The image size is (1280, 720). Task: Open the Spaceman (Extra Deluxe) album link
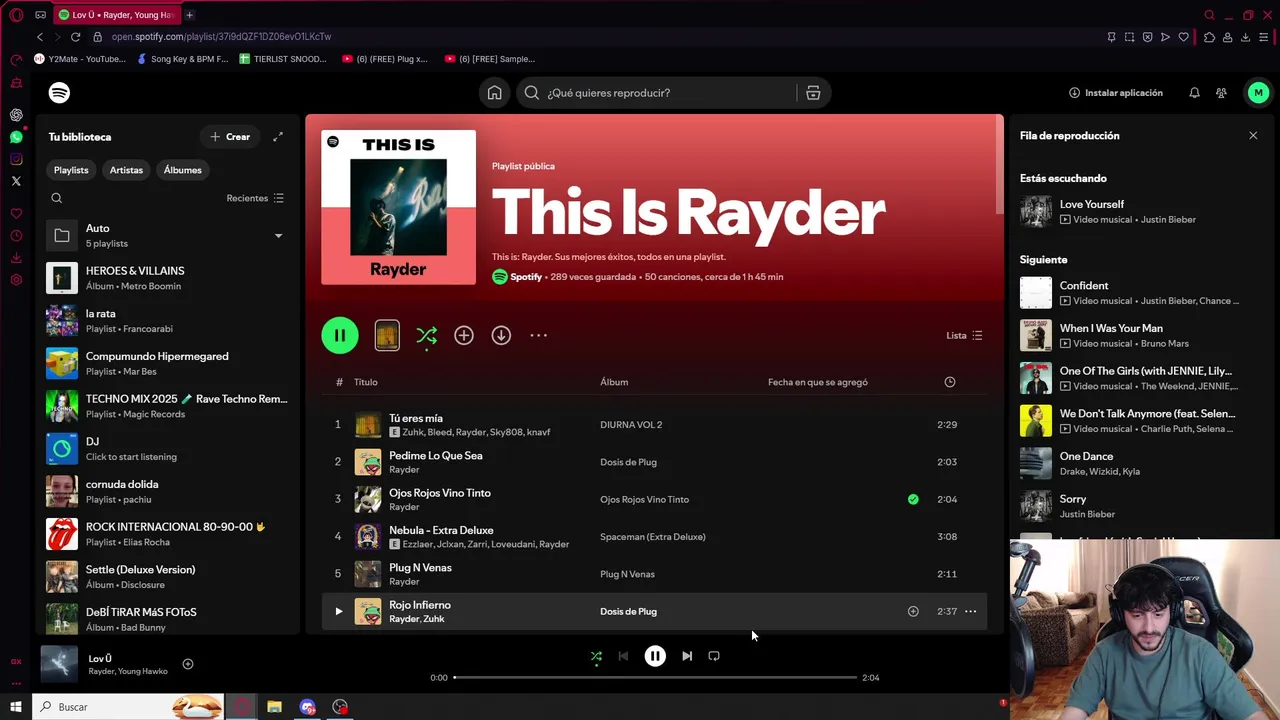coord(653,537)
